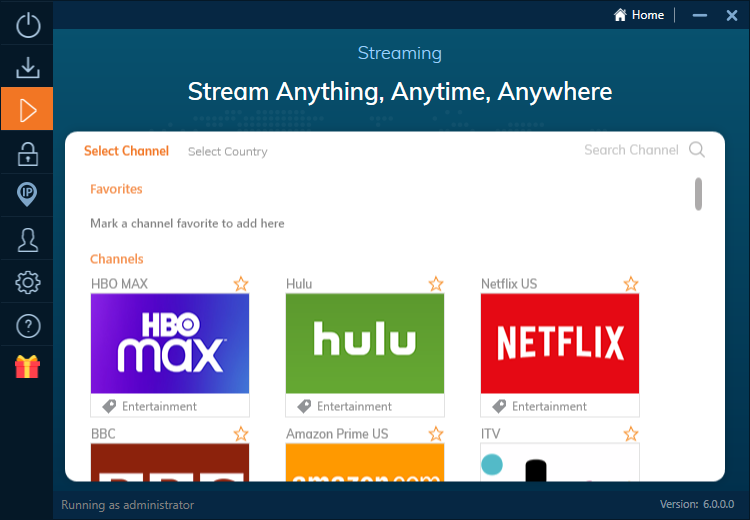Click the 'Running as administrator' status text
This screenshot has height=520, width=750.
click(x=128, y=505)
